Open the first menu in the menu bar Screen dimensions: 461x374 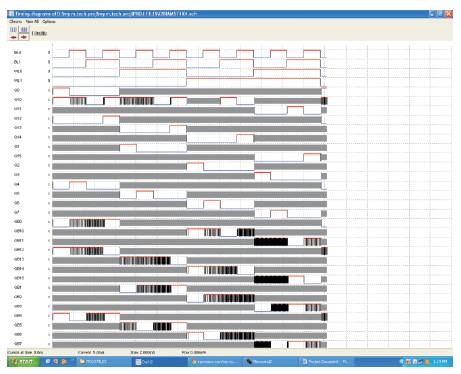15,21
